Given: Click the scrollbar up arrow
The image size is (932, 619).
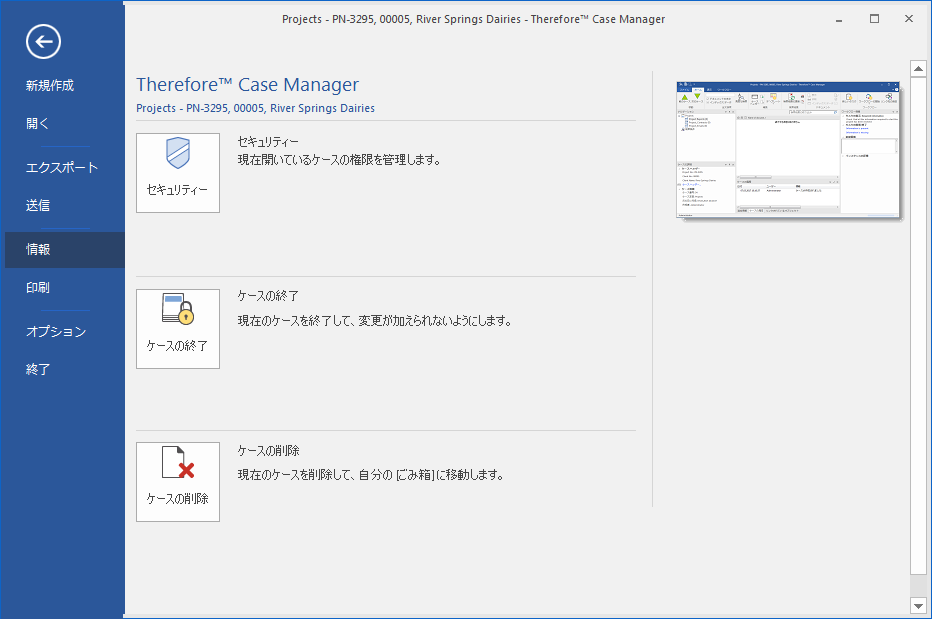Looking at the screenshot, I should [x=918, y=68].
